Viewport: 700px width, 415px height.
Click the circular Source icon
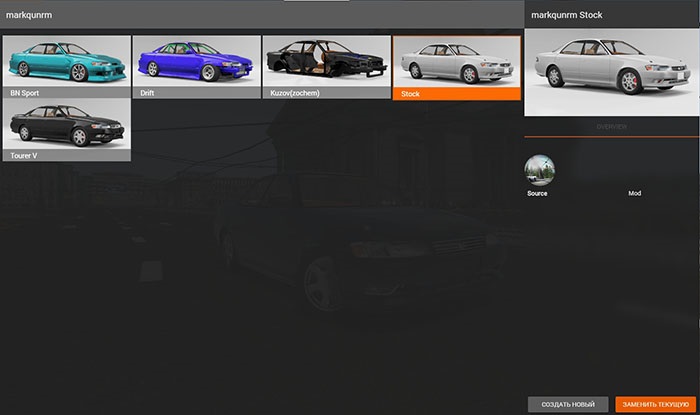541,169
